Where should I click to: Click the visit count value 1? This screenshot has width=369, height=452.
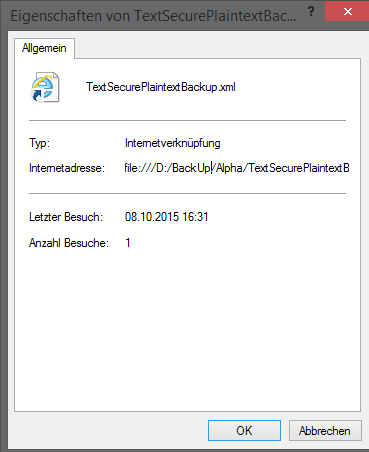click(x=128, y=243)
